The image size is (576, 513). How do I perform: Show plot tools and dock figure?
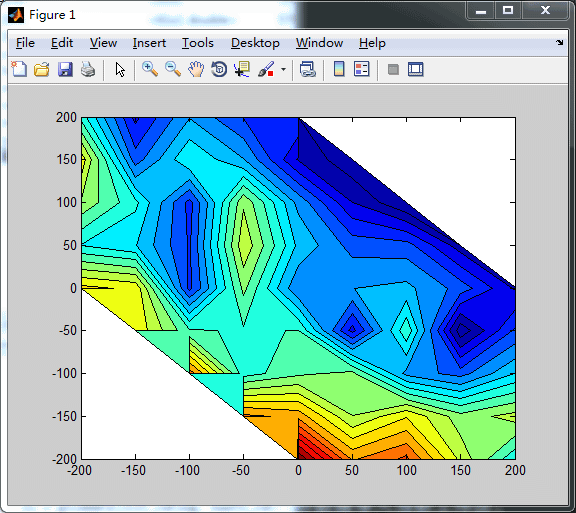[x=415, y=69]
